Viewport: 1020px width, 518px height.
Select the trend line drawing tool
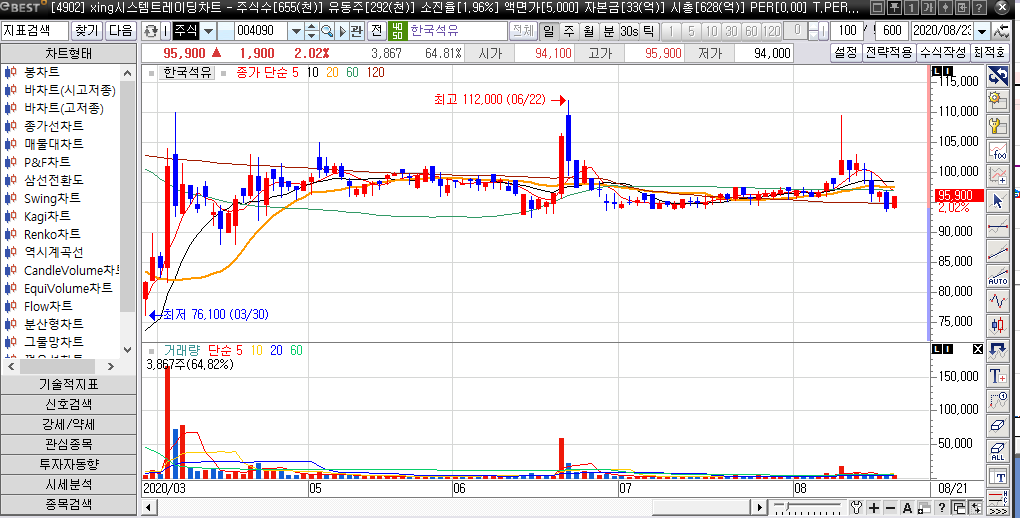[997, 251]
